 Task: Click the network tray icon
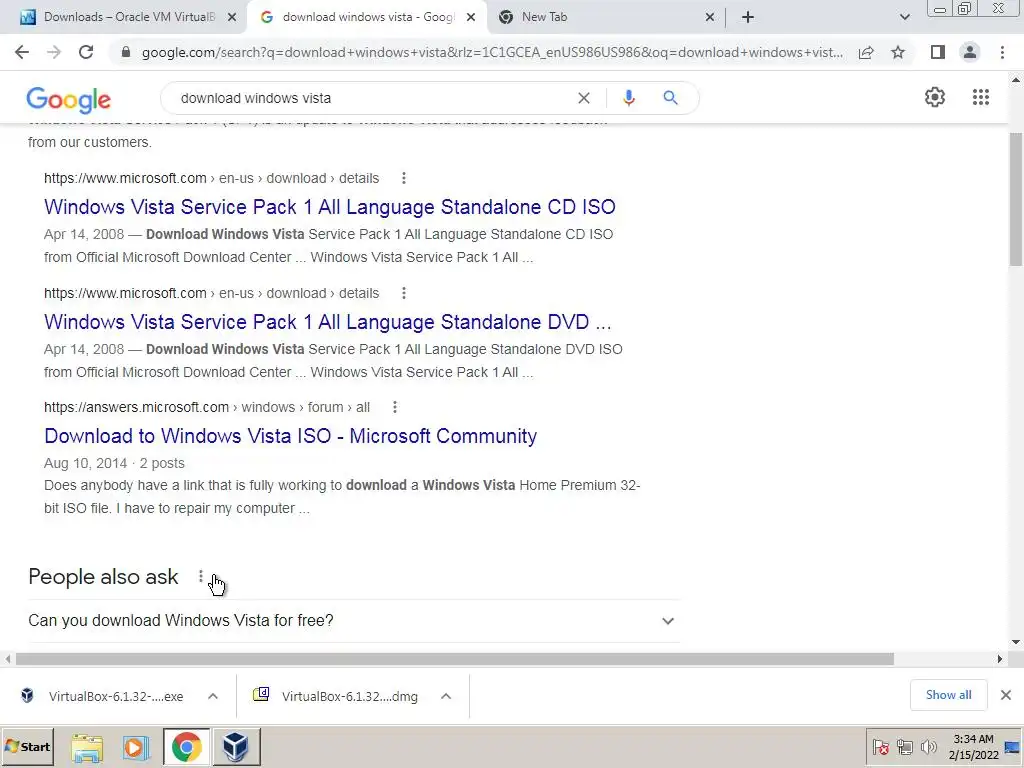[x=904, y=747]
